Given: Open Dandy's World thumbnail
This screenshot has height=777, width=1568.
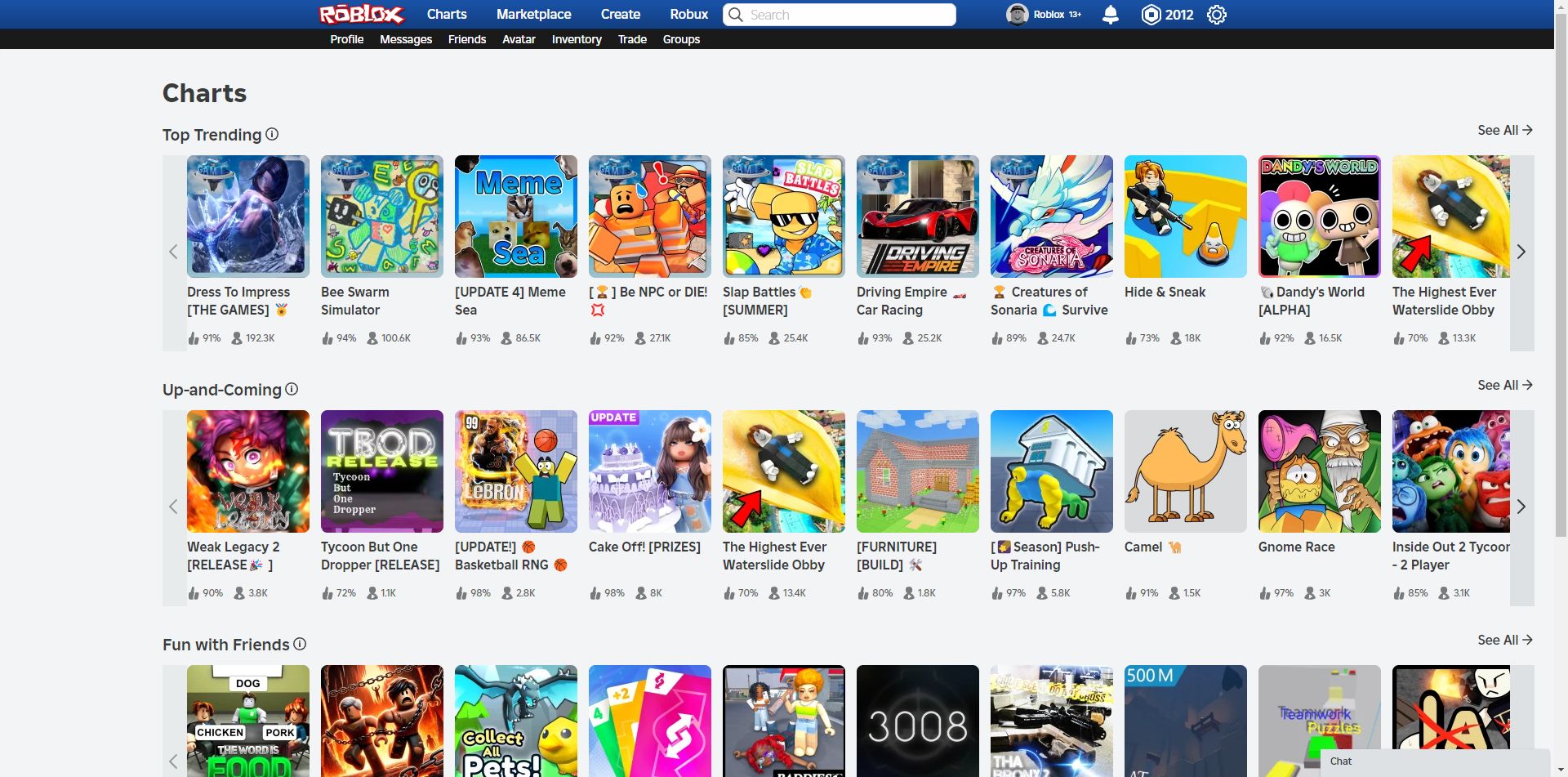Looking at the screenshot, I should (x=1320, y=217).
